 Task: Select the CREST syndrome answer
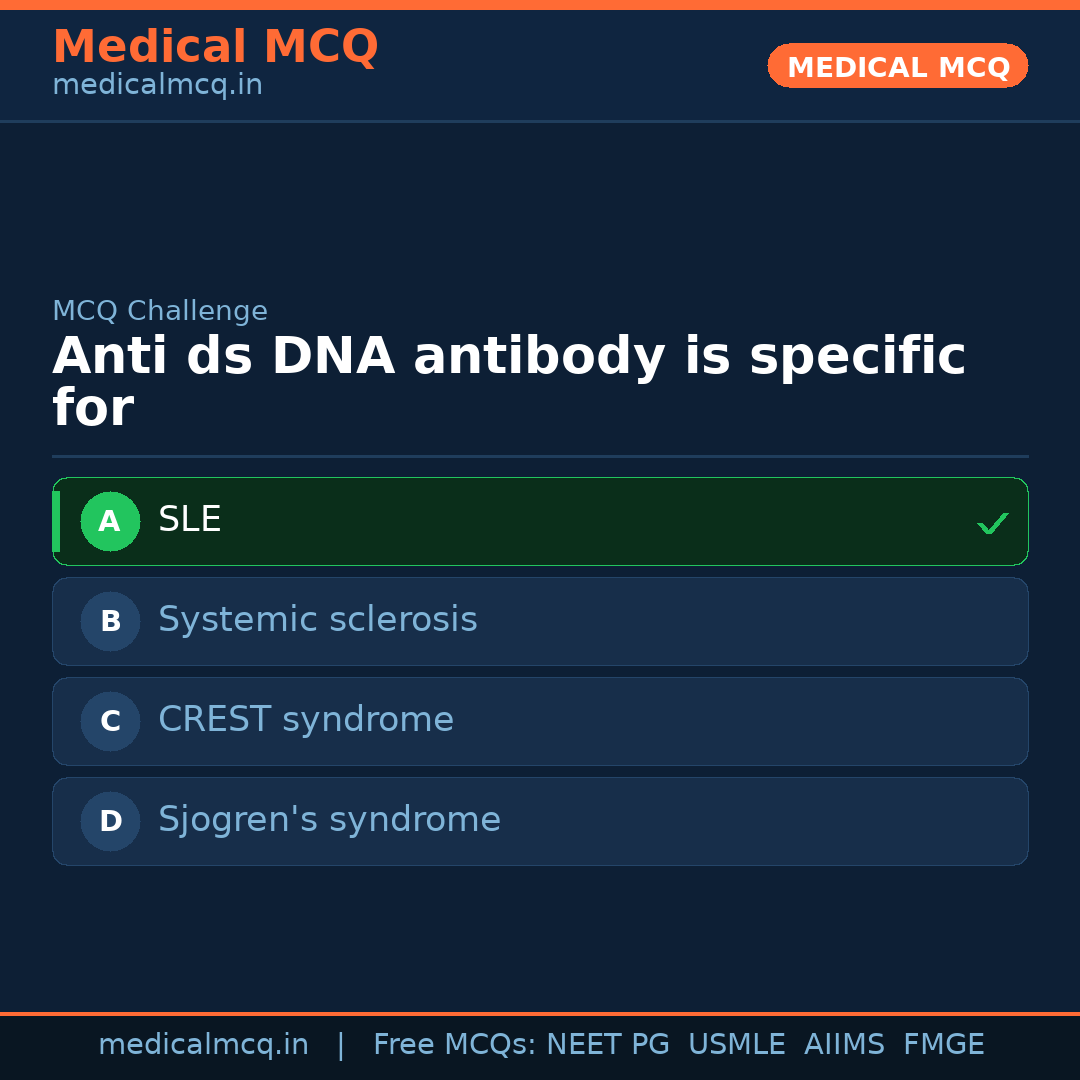306,720
